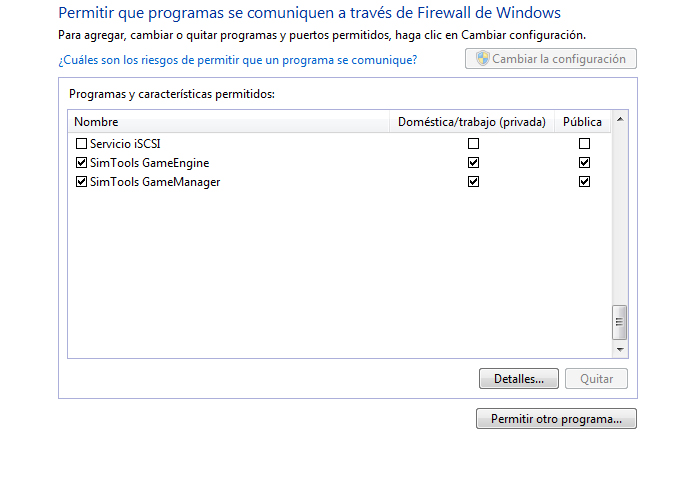Click the list's vertical scrollbar thumb
Image resolution: width=696 pixels, height=480 pixels.
click(620, 322)
